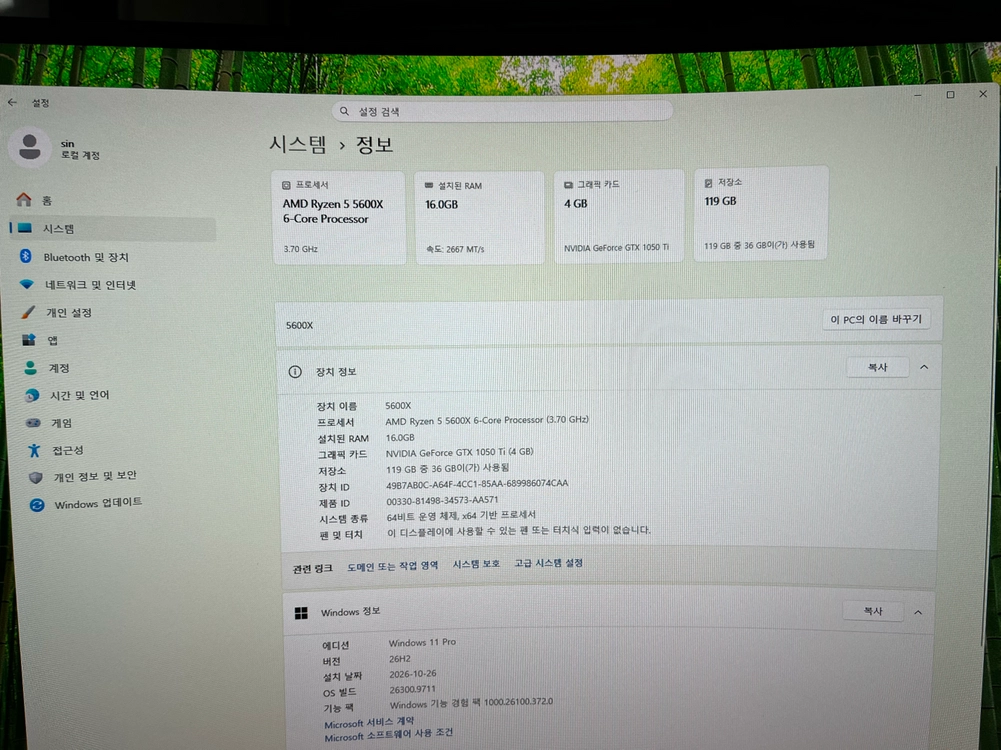
Task: Click the 프로세서 chip icon on card
Action: [286, 185]
